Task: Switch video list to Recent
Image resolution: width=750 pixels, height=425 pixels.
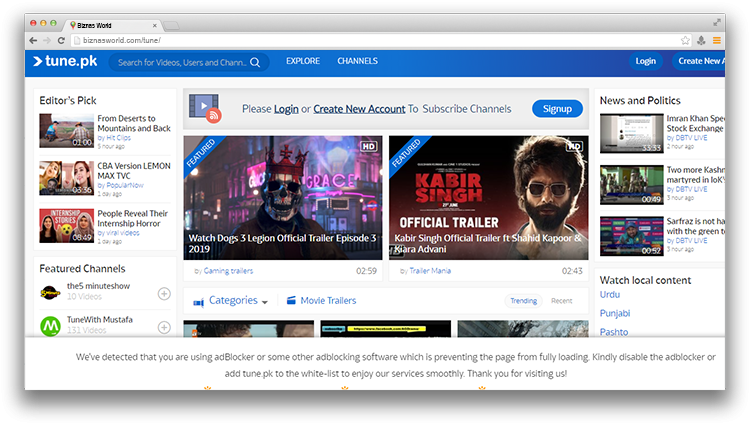Action: point(561,300)
